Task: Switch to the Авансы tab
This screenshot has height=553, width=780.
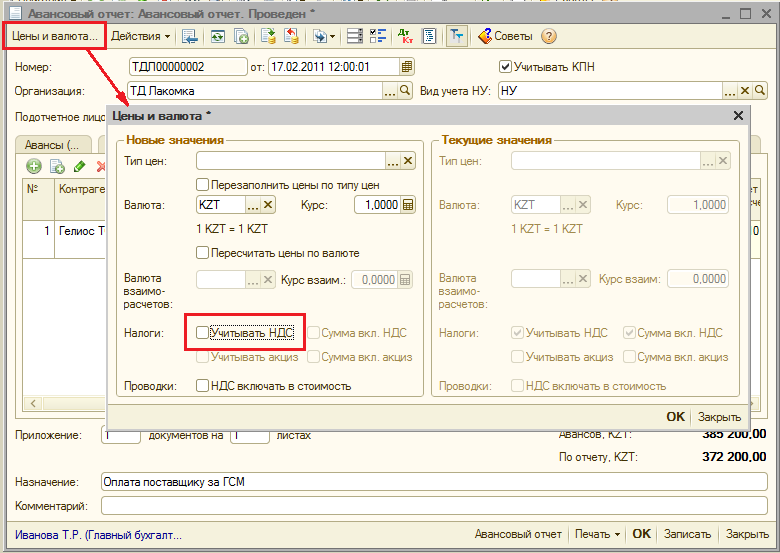Action: click(x=50, y=145)
